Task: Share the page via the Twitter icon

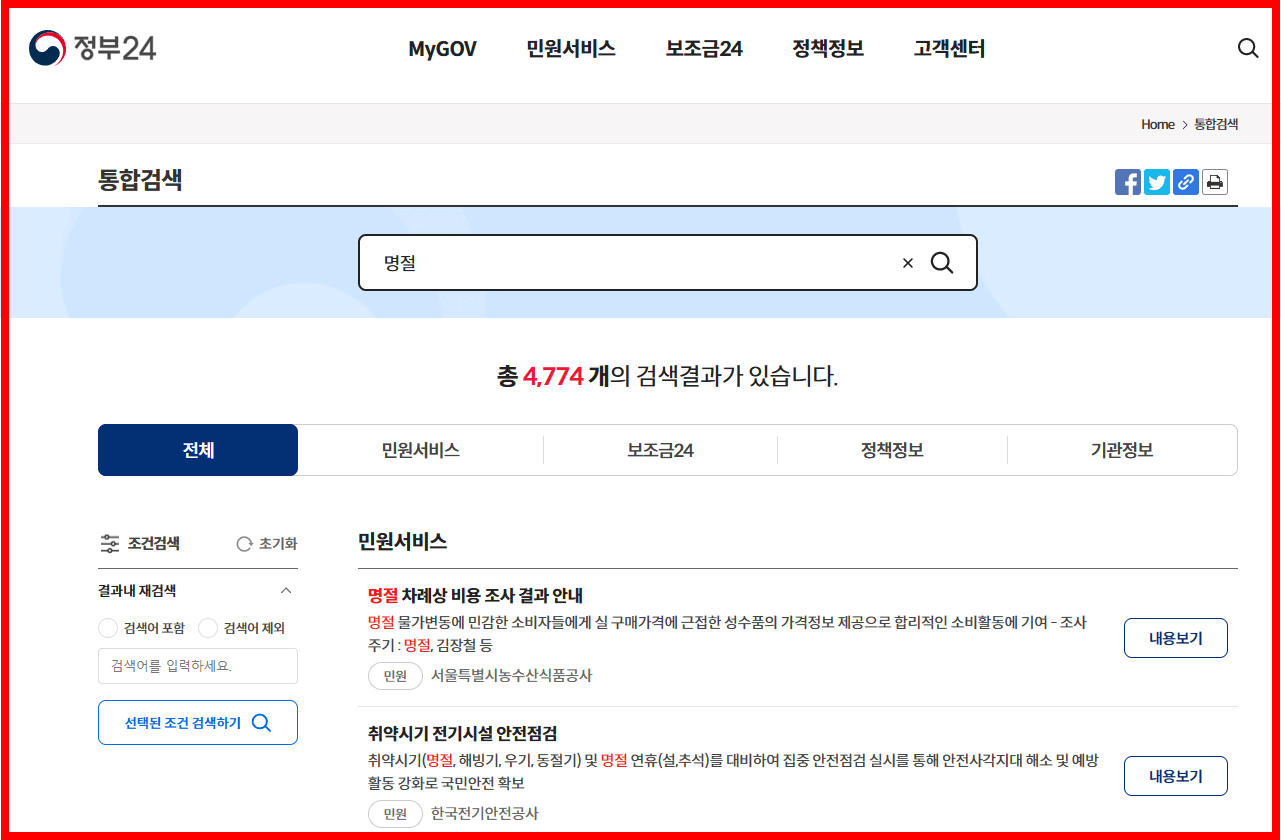Action: [x=1156, y=181]
